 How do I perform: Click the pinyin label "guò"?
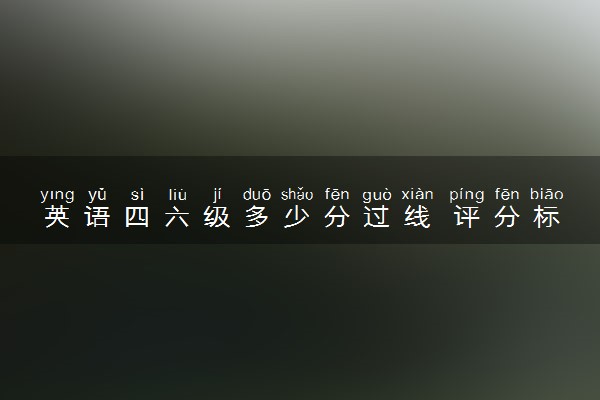(x=377, y=195)
